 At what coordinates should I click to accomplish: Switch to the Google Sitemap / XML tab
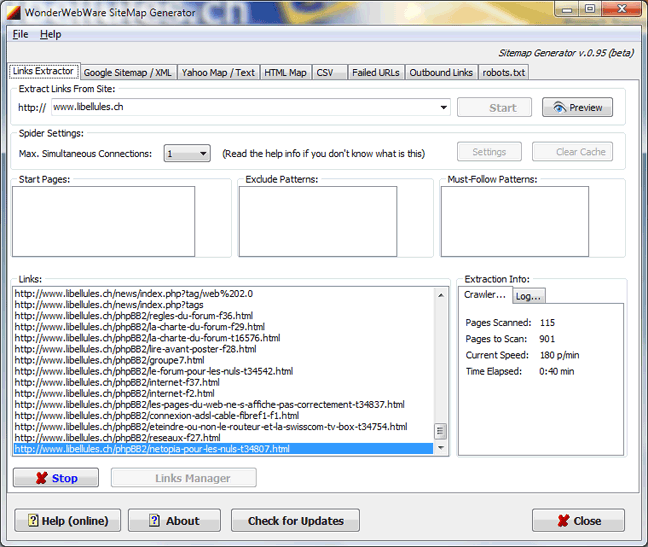[x=128, y=72]
